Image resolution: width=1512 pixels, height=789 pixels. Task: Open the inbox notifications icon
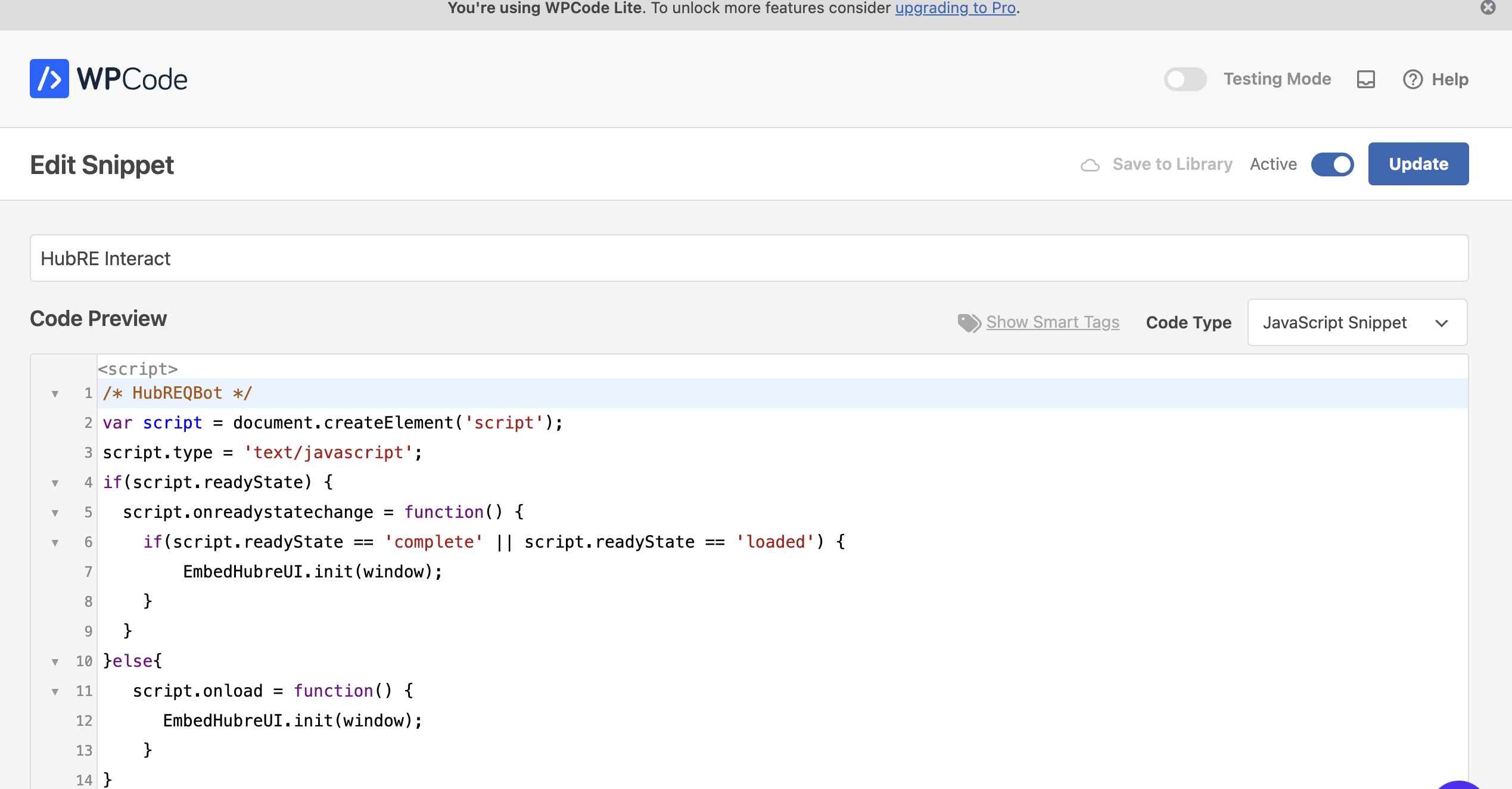pyautogui.click(x=1365, y=79)
